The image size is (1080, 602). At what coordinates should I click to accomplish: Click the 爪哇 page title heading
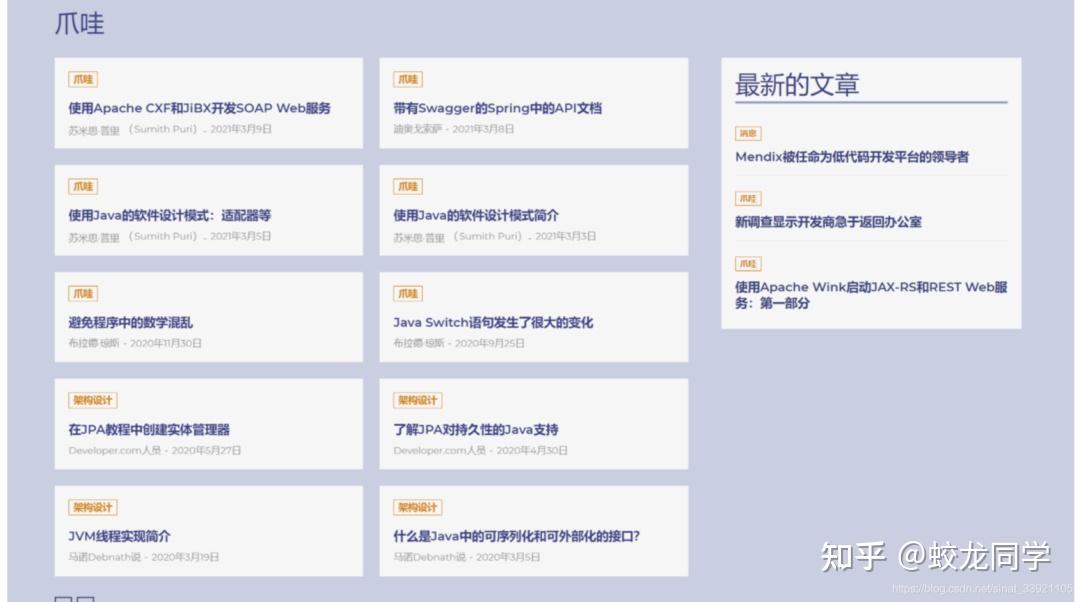[78, 23]
